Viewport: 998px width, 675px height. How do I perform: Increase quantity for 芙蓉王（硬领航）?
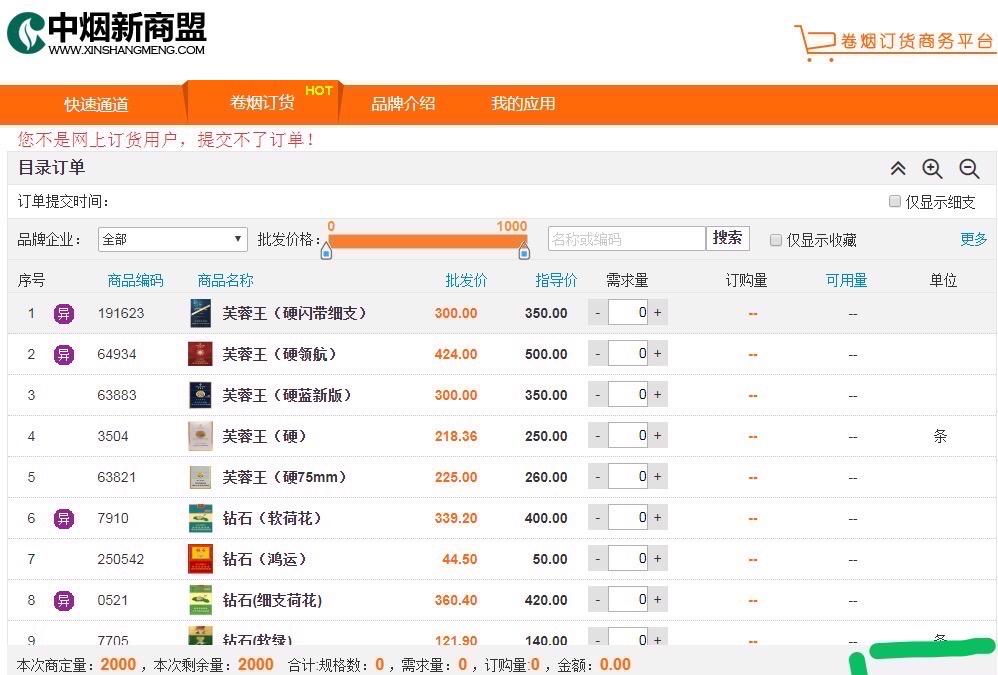coord(657,353)
